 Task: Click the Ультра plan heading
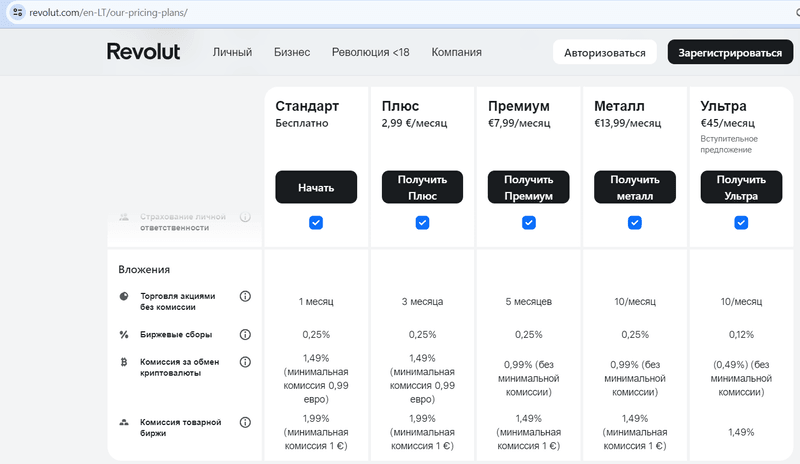click(x=723, y=106)
